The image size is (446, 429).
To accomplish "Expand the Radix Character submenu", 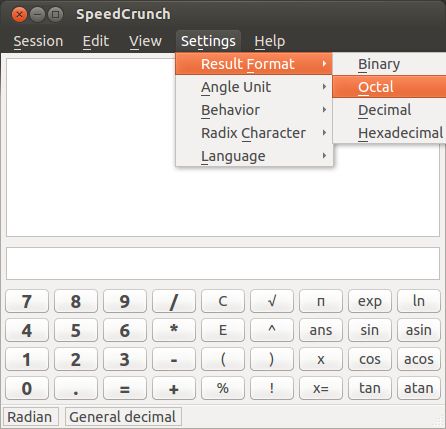I will tap(254, 133).
